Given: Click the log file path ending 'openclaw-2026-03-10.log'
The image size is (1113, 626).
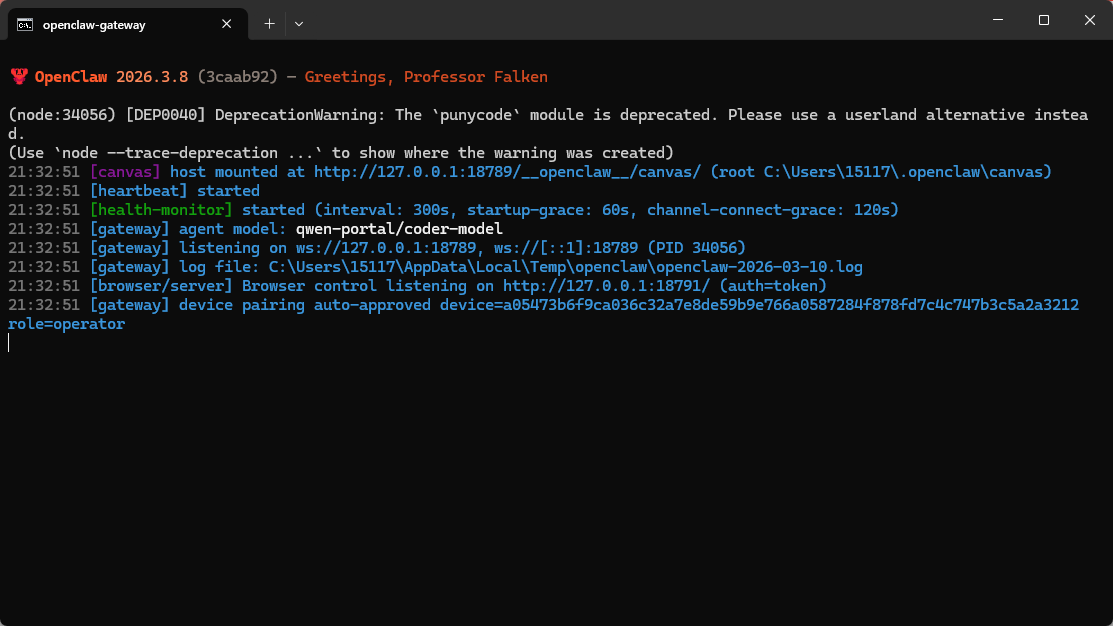Looking at the screenshot, I should click(565, 267).
